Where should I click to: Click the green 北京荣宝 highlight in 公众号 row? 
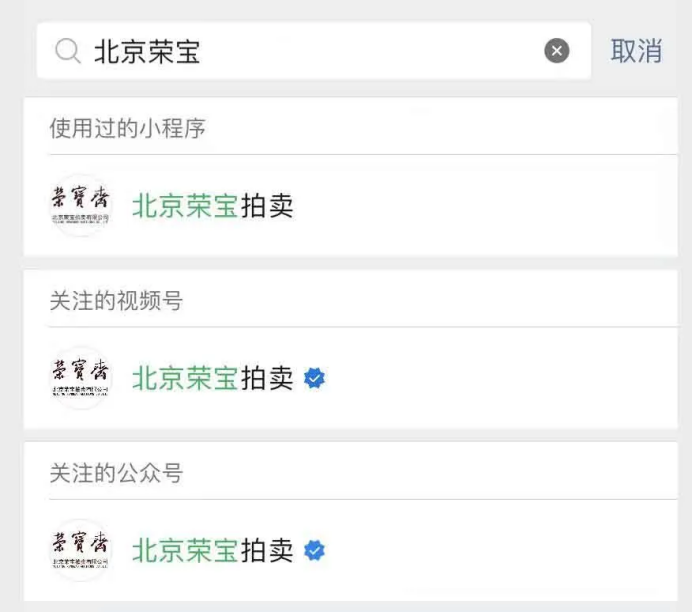[x=185, y=550]
